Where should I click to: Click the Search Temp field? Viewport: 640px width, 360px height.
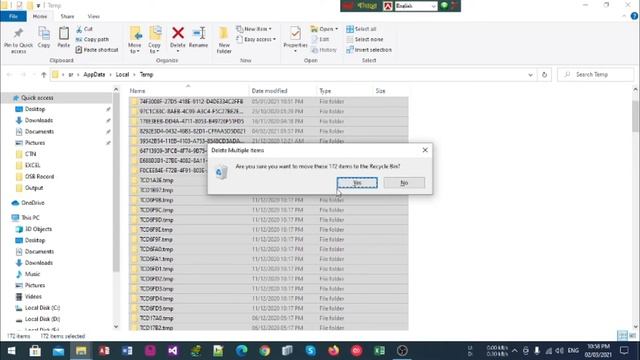click(x=596, y=75)
